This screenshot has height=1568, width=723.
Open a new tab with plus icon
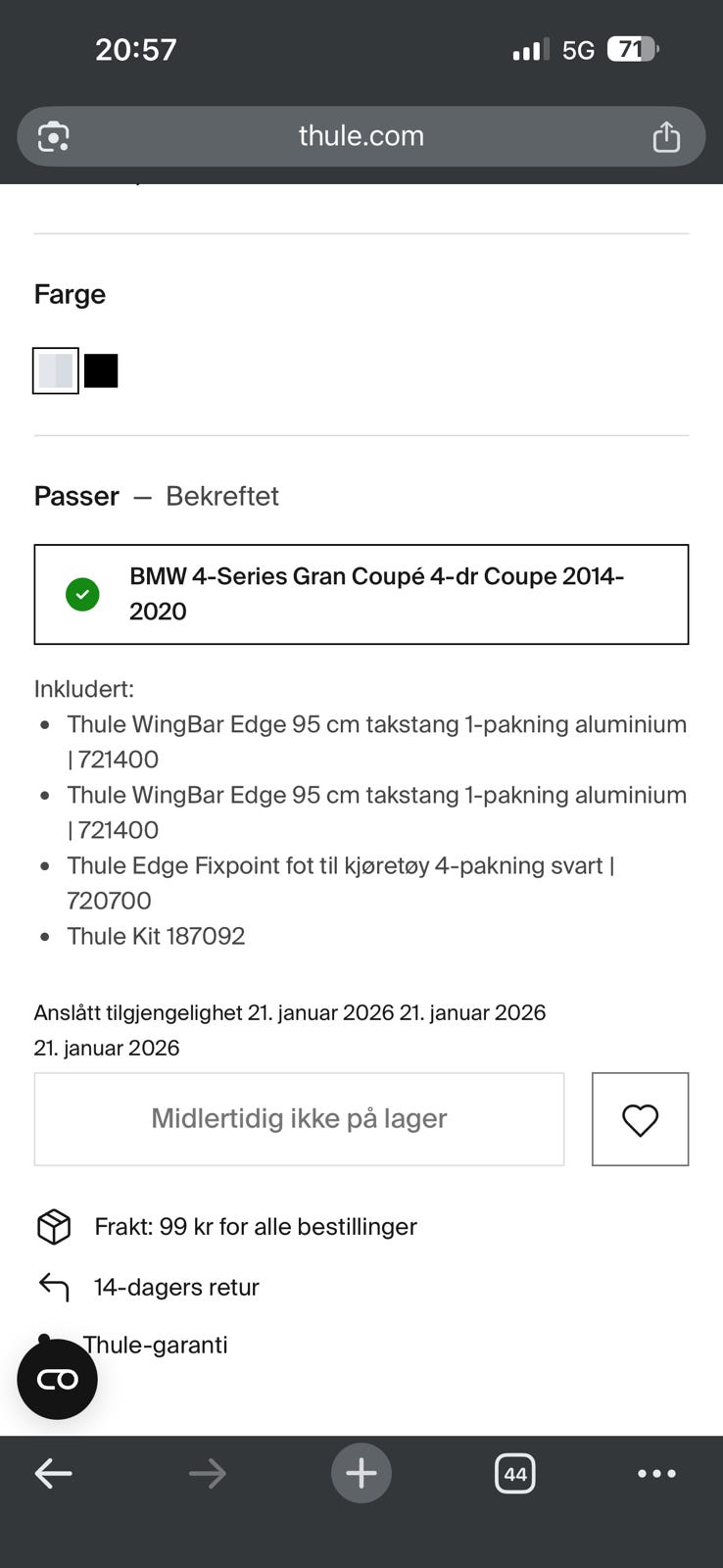coord(361,1473)
